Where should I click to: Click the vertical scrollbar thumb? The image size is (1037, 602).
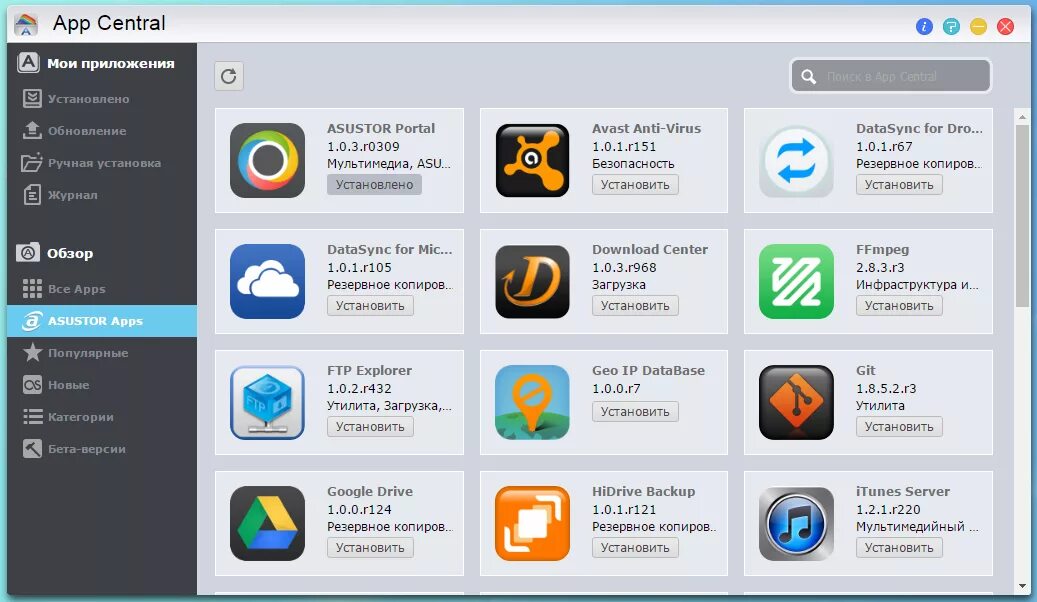(1022, 215)
